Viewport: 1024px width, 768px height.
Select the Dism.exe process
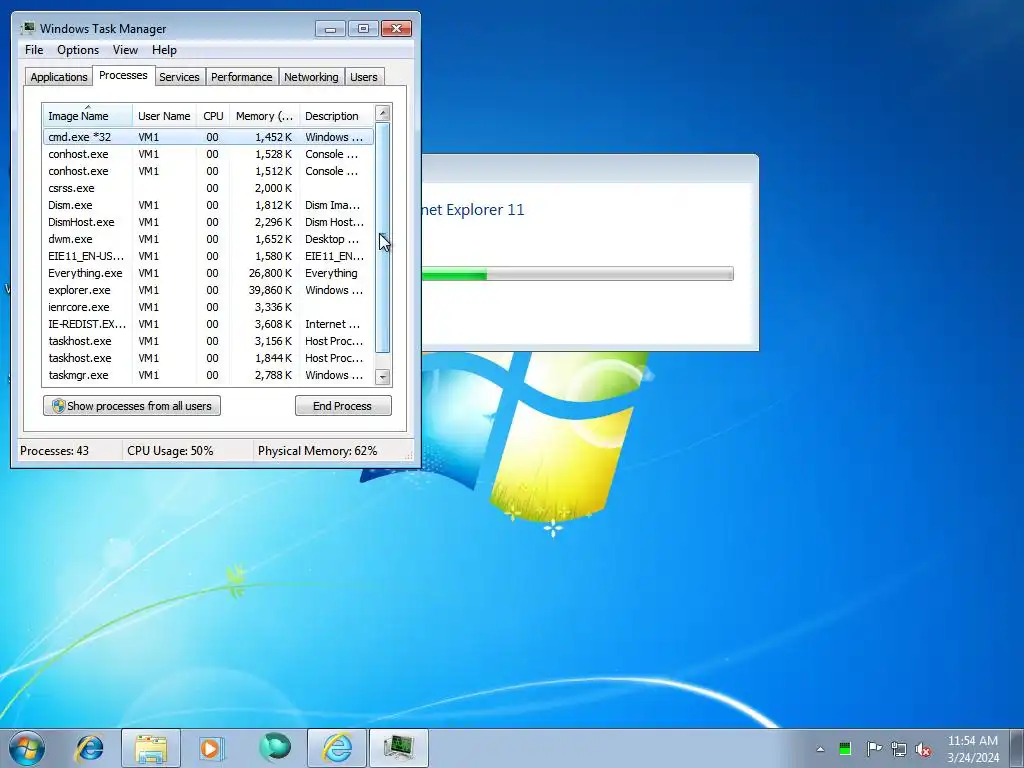(x=208, y=205)
